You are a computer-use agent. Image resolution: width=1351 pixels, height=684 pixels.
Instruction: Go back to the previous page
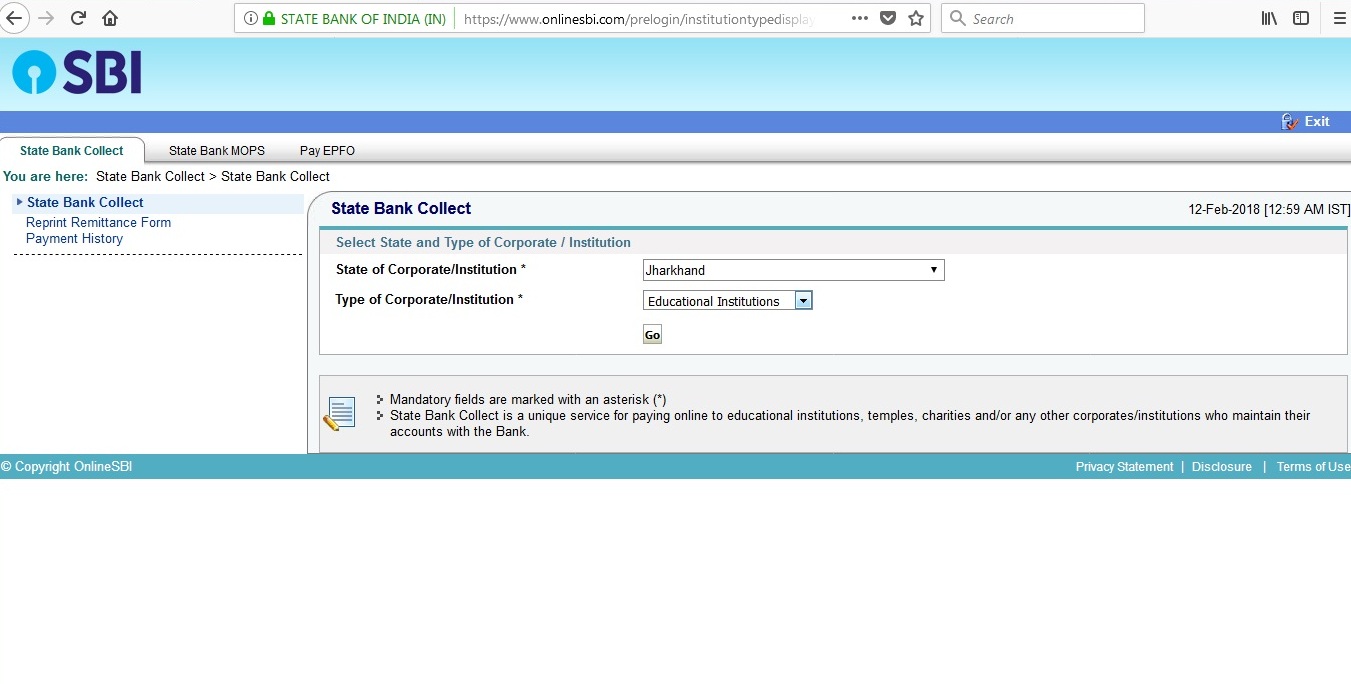point(13,18)
